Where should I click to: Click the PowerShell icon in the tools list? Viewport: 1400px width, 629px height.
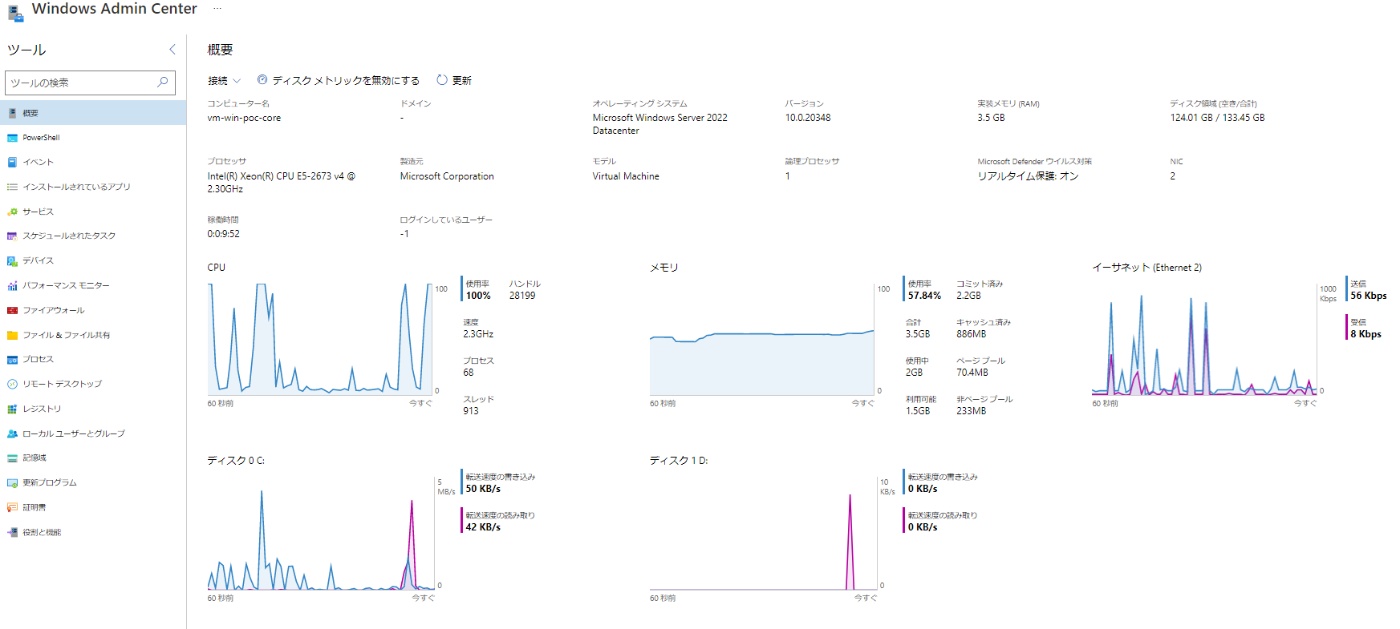click(x=12, y=137)
